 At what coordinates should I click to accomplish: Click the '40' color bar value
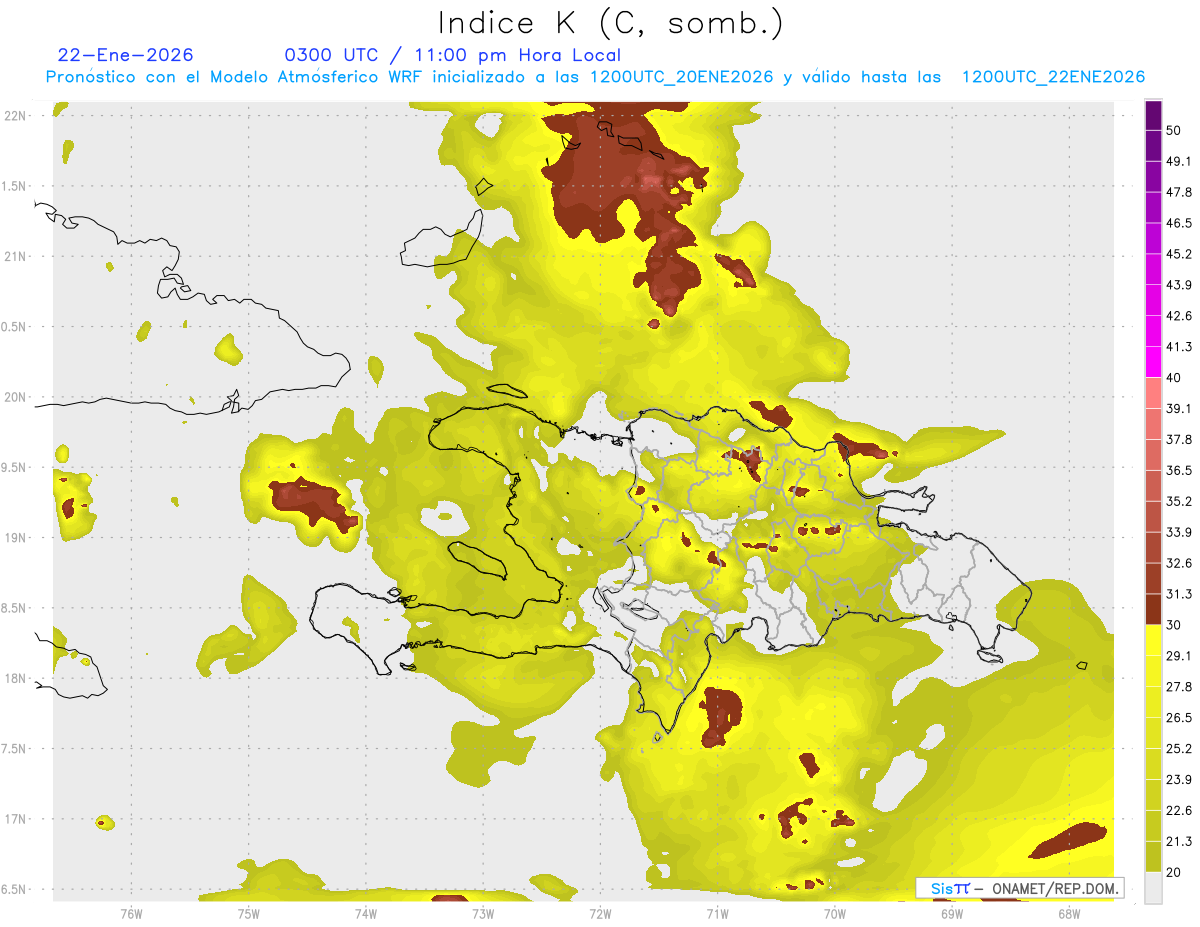(1174, 378)
